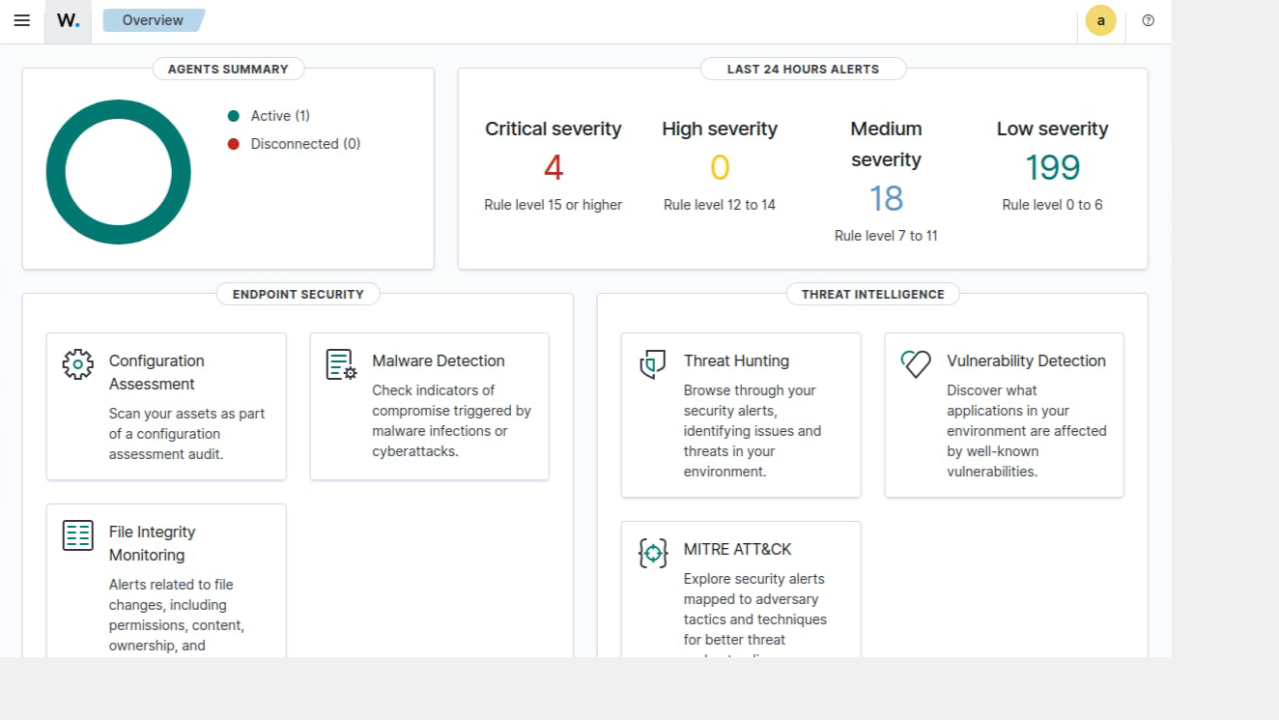
Task: Click the Active (1) agents legend
Action: point(269,116)
